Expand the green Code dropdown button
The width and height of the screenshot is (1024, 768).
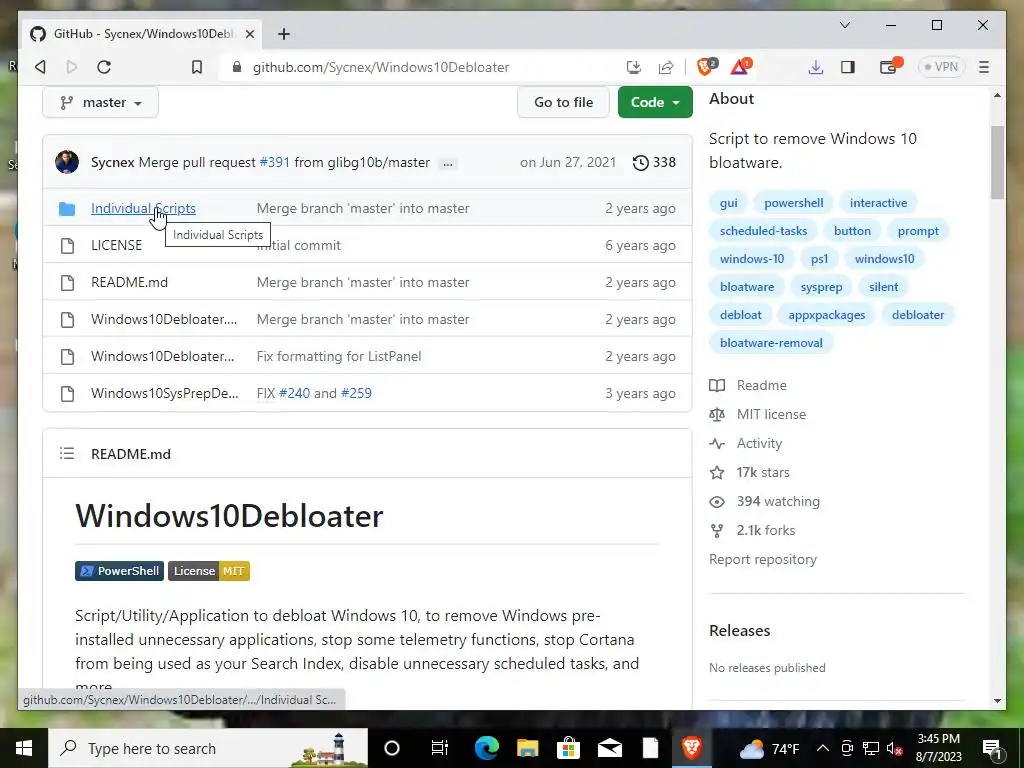655,103
